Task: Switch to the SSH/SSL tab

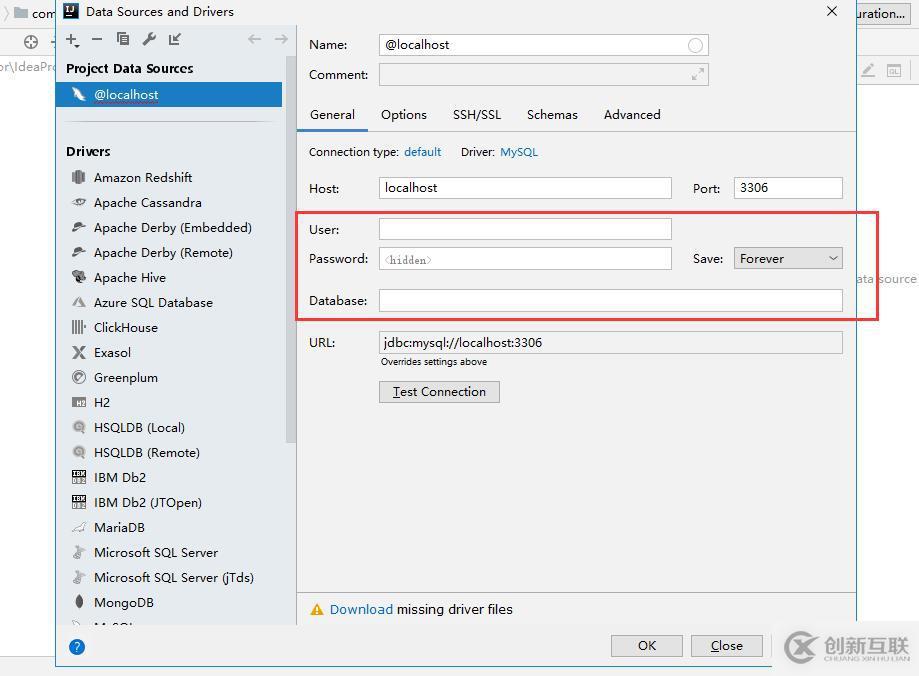Action: [477, 115]
